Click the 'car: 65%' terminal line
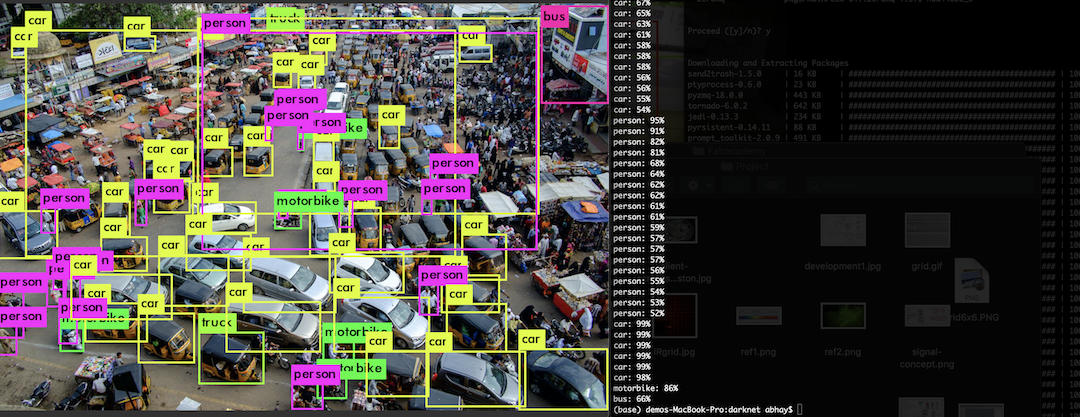This screenshot has width=1080, height=417. [632, 13]
